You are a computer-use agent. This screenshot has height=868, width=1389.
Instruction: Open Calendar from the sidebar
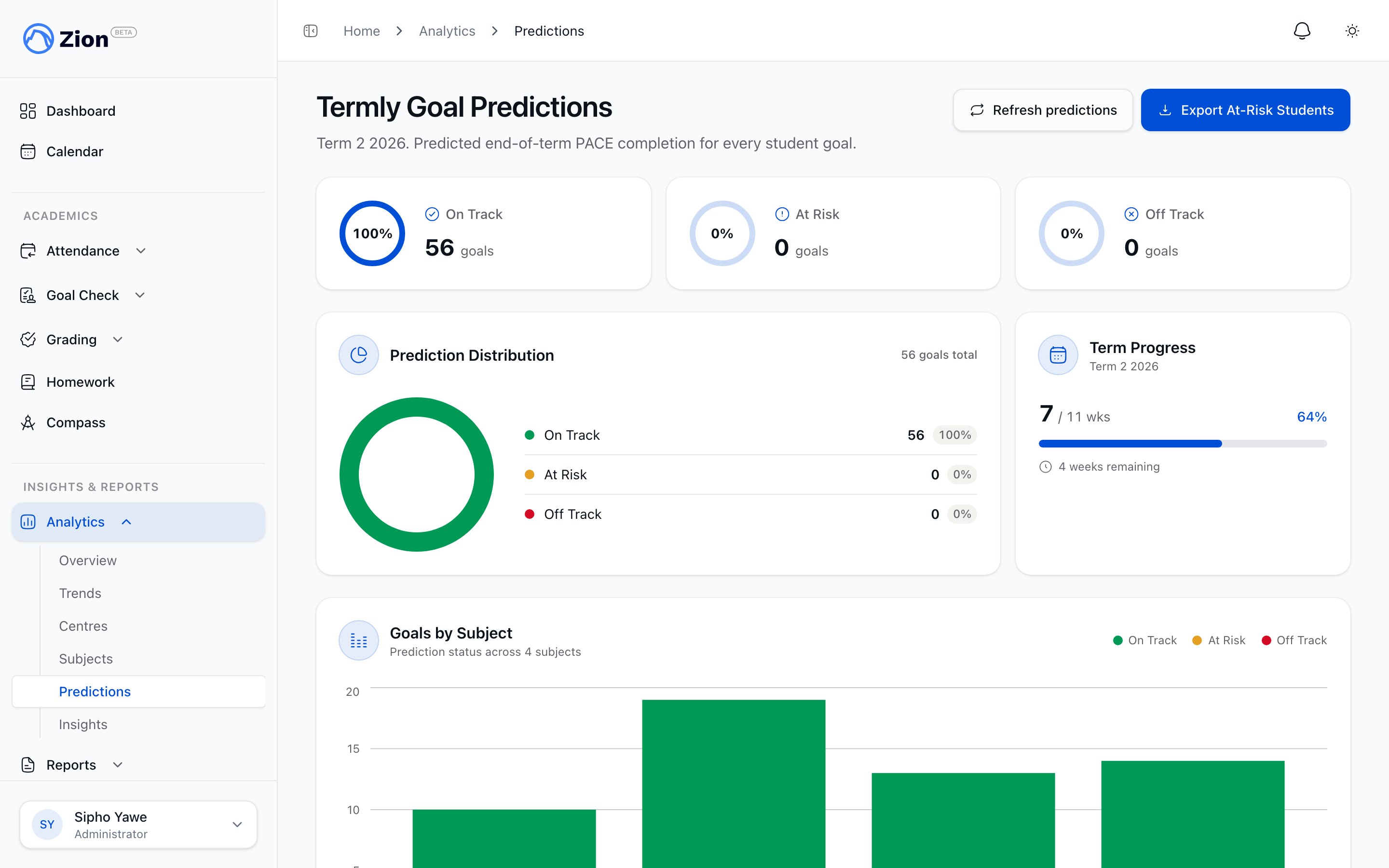pos(138,151)
